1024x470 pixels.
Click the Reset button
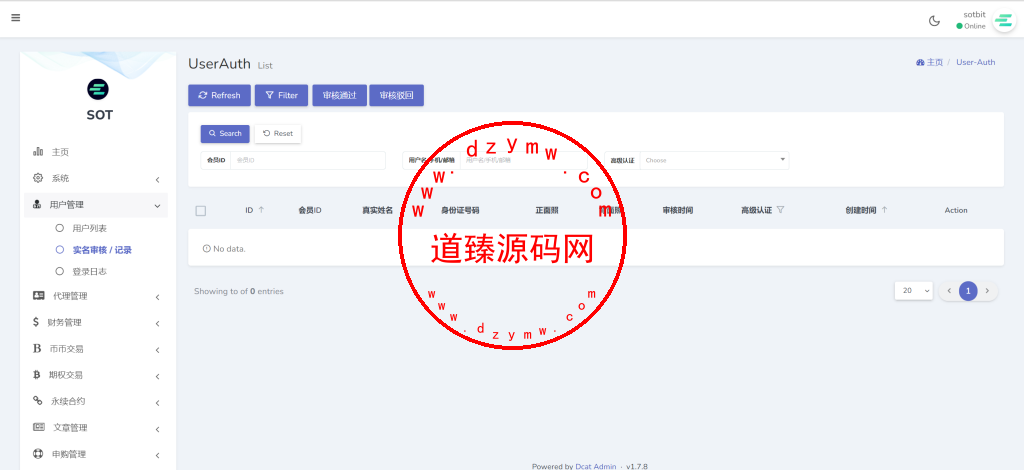pos(278,133)
